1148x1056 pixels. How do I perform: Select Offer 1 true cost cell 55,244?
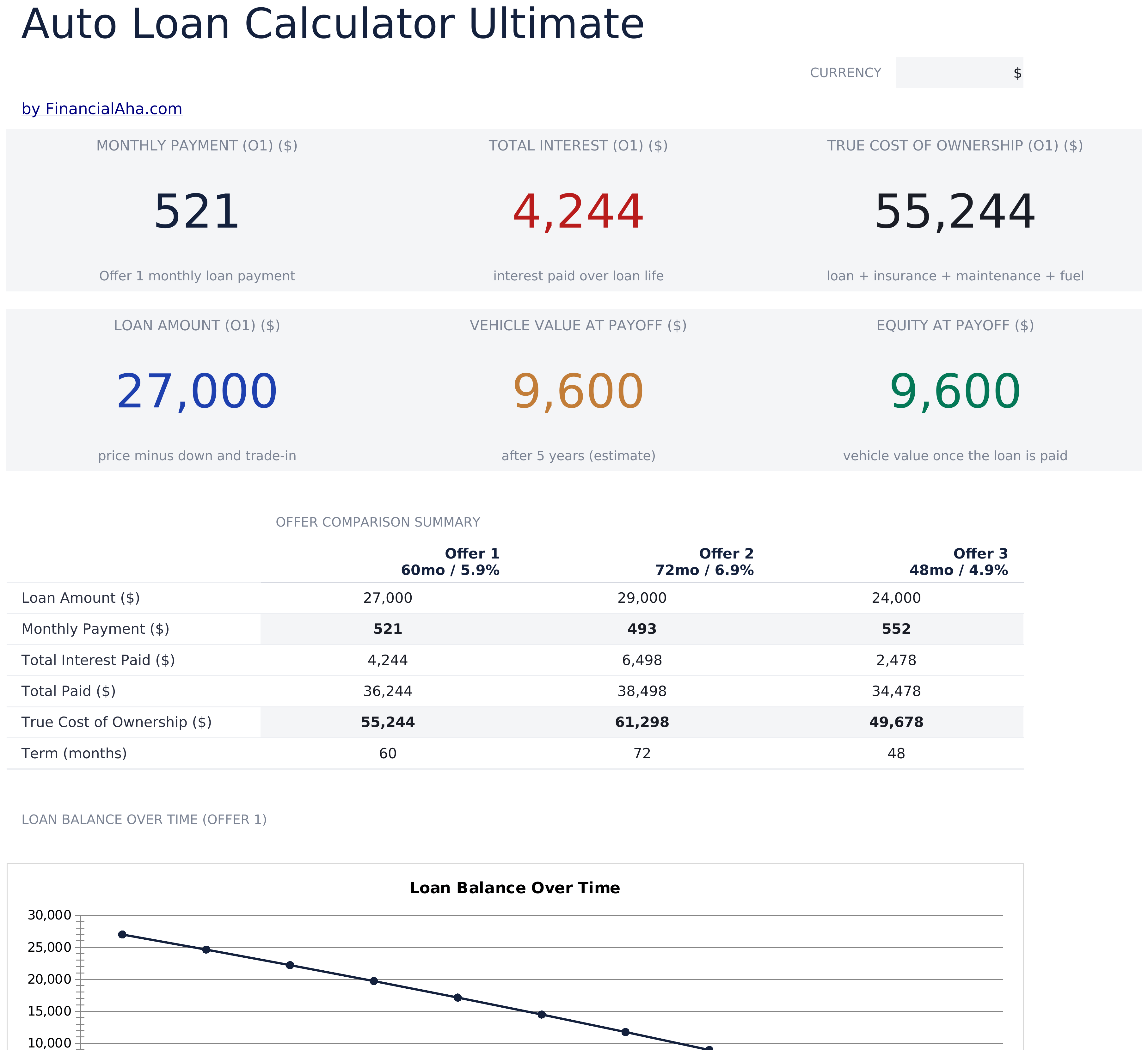click(388, 722)
